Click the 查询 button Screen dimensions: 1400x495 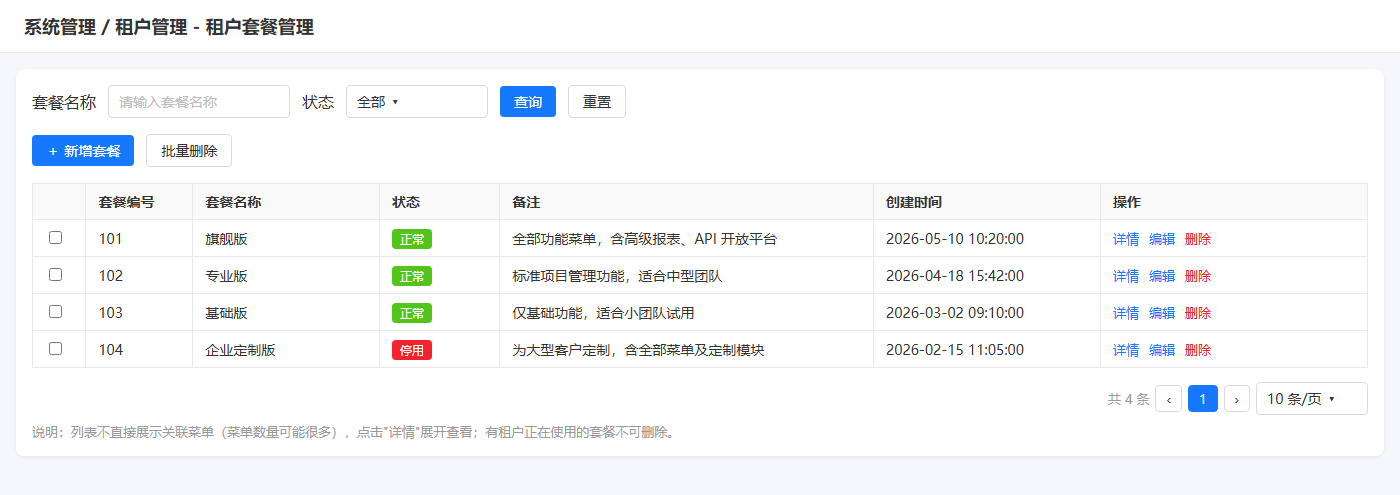click(x=528, y=102)
